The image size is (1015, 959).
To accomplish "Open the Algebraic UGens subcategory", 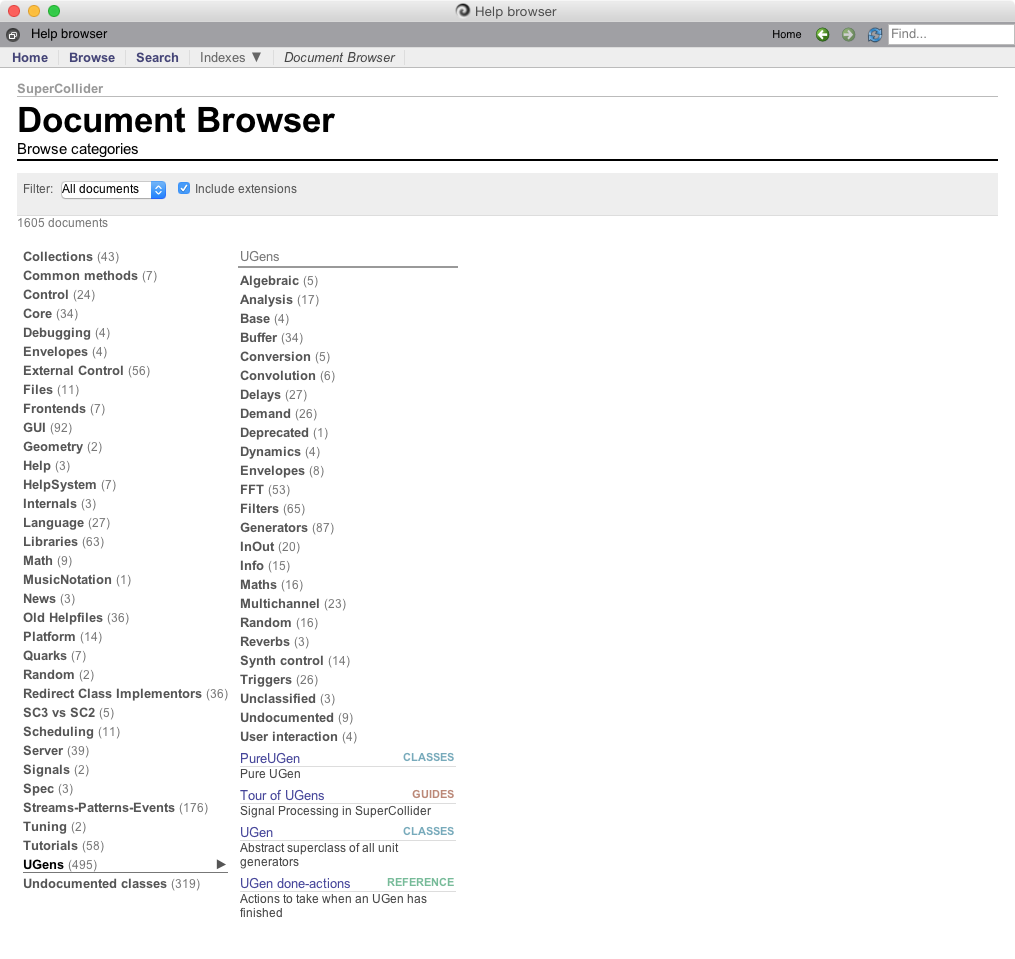I will [279, 280].
